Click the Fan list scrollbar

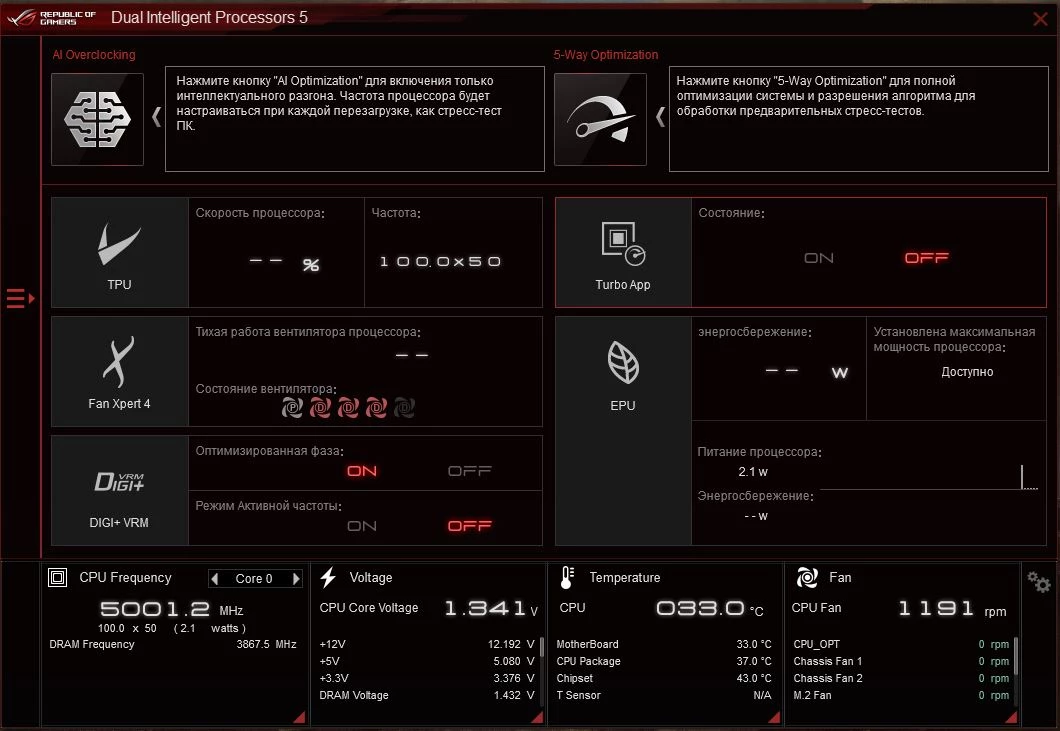pyautogui.click(x=1015, y=657)
